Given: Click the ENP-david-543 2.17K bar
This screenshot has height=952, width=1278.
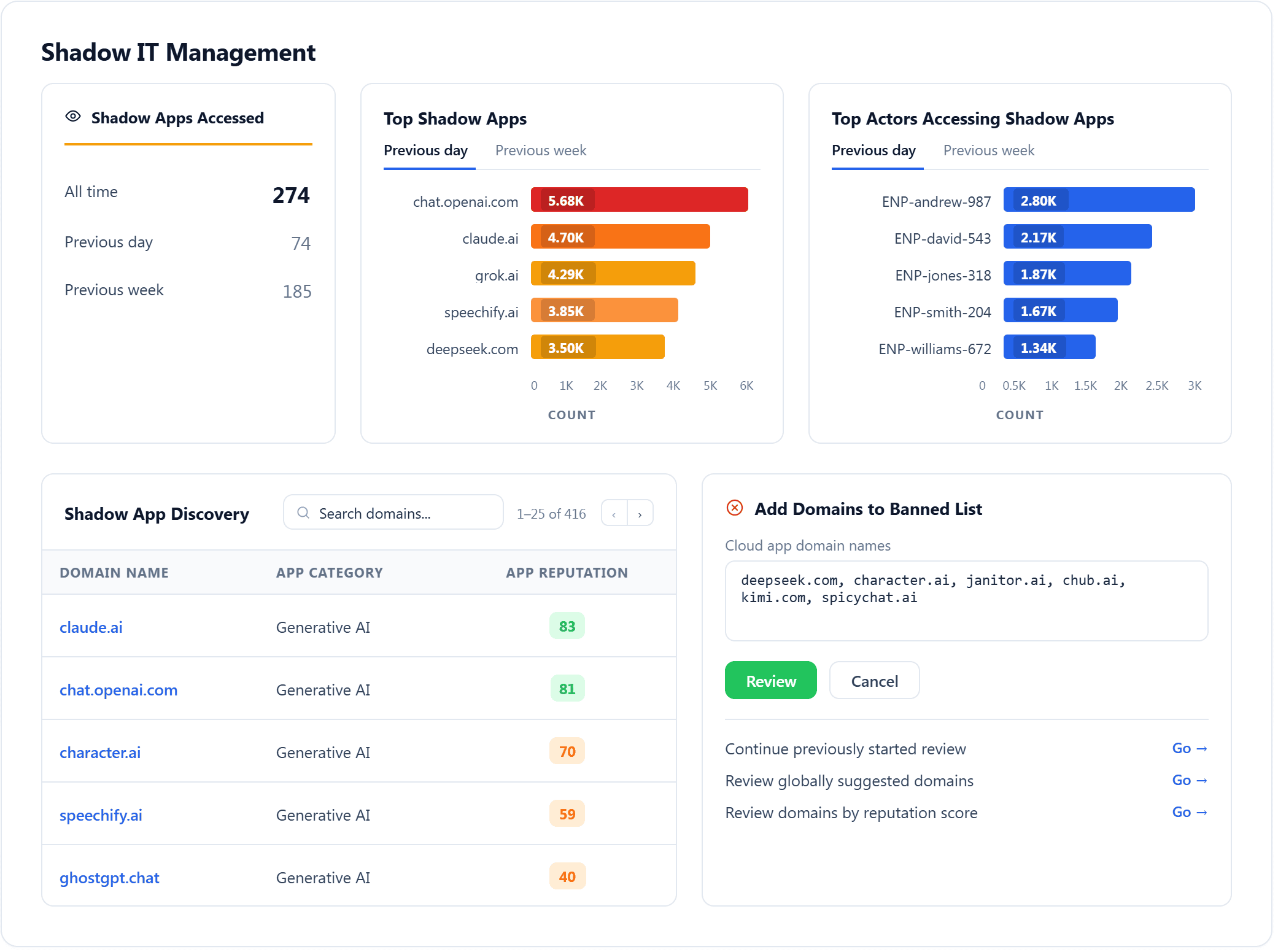Looking at the screenshot, I should tap(1078, 236).
